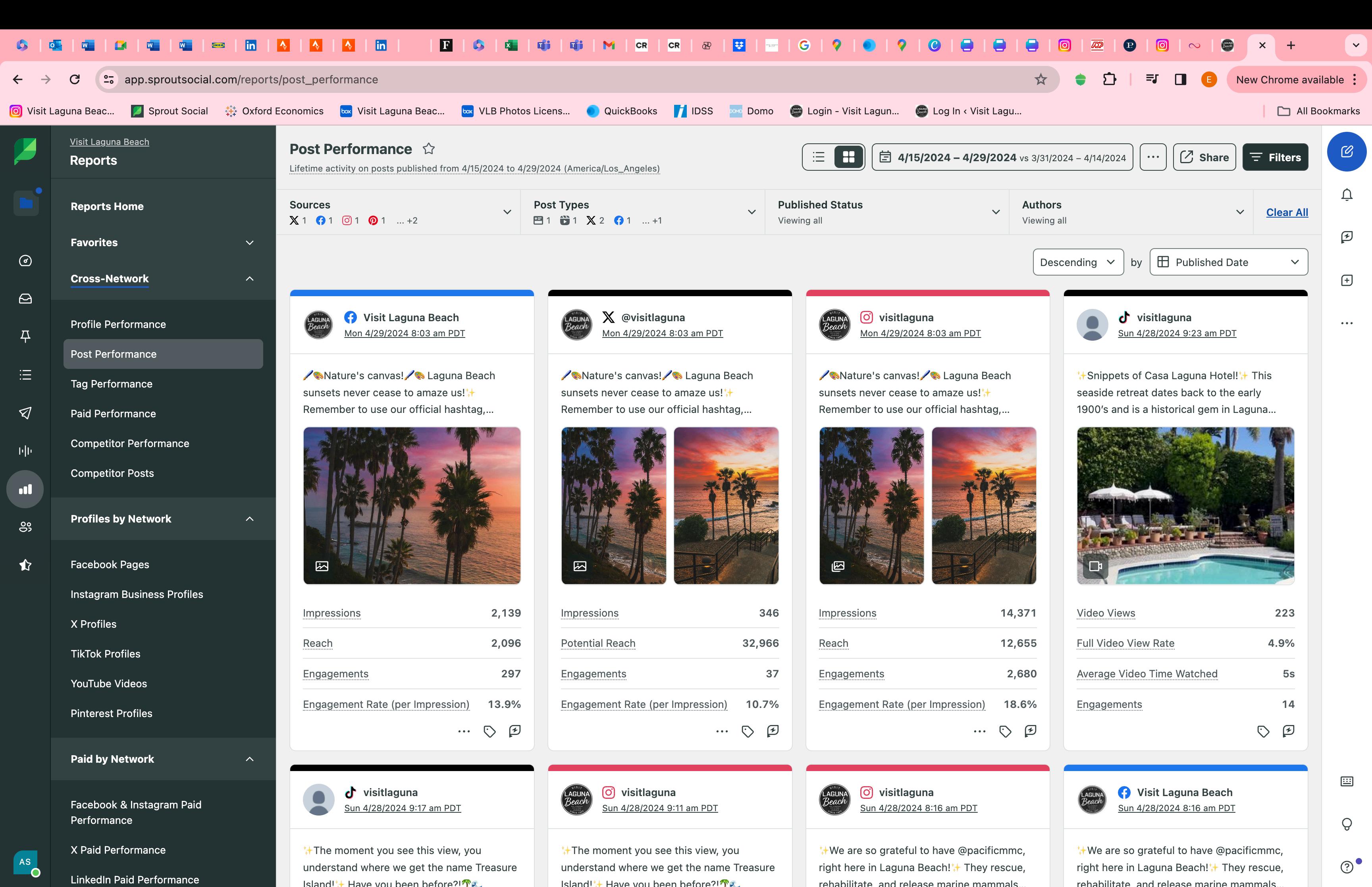
Task: Open Smart Inbox tray icon in sidebar
Action: coord(25,298)
